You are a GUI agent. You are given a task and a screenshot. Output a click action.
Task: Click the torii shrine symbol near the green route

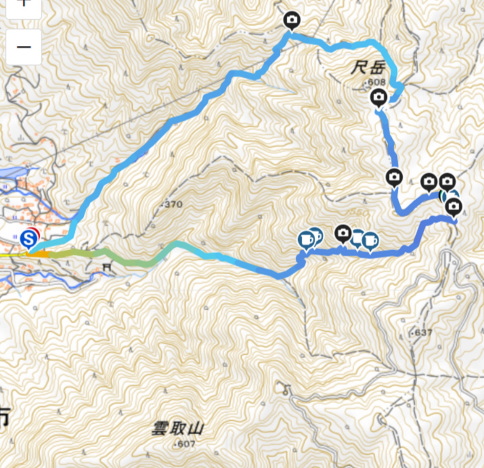(107, 267)
